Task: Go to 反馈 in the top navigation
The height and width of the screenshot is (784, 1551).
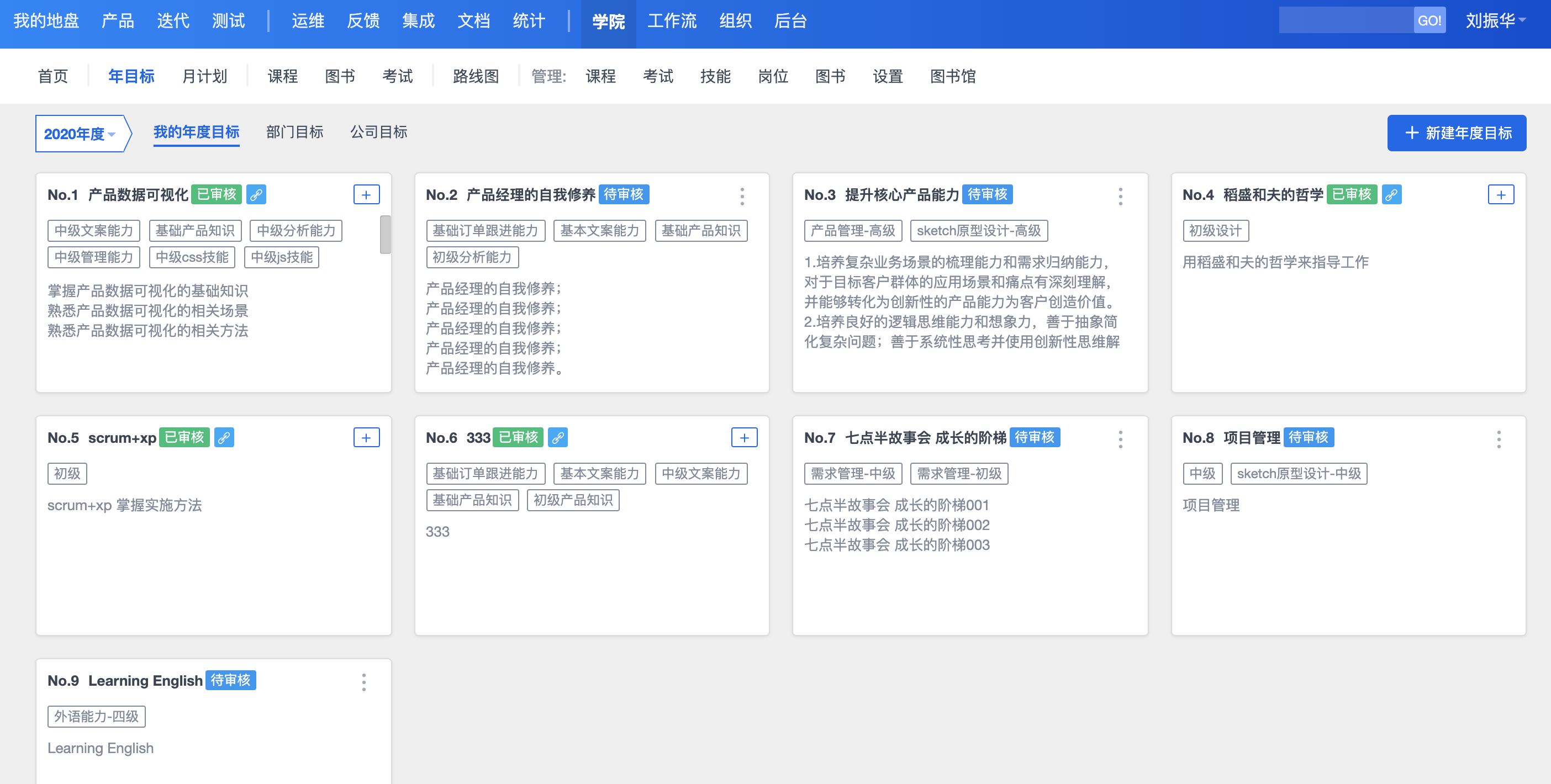Action: click(x=363, y=21)
